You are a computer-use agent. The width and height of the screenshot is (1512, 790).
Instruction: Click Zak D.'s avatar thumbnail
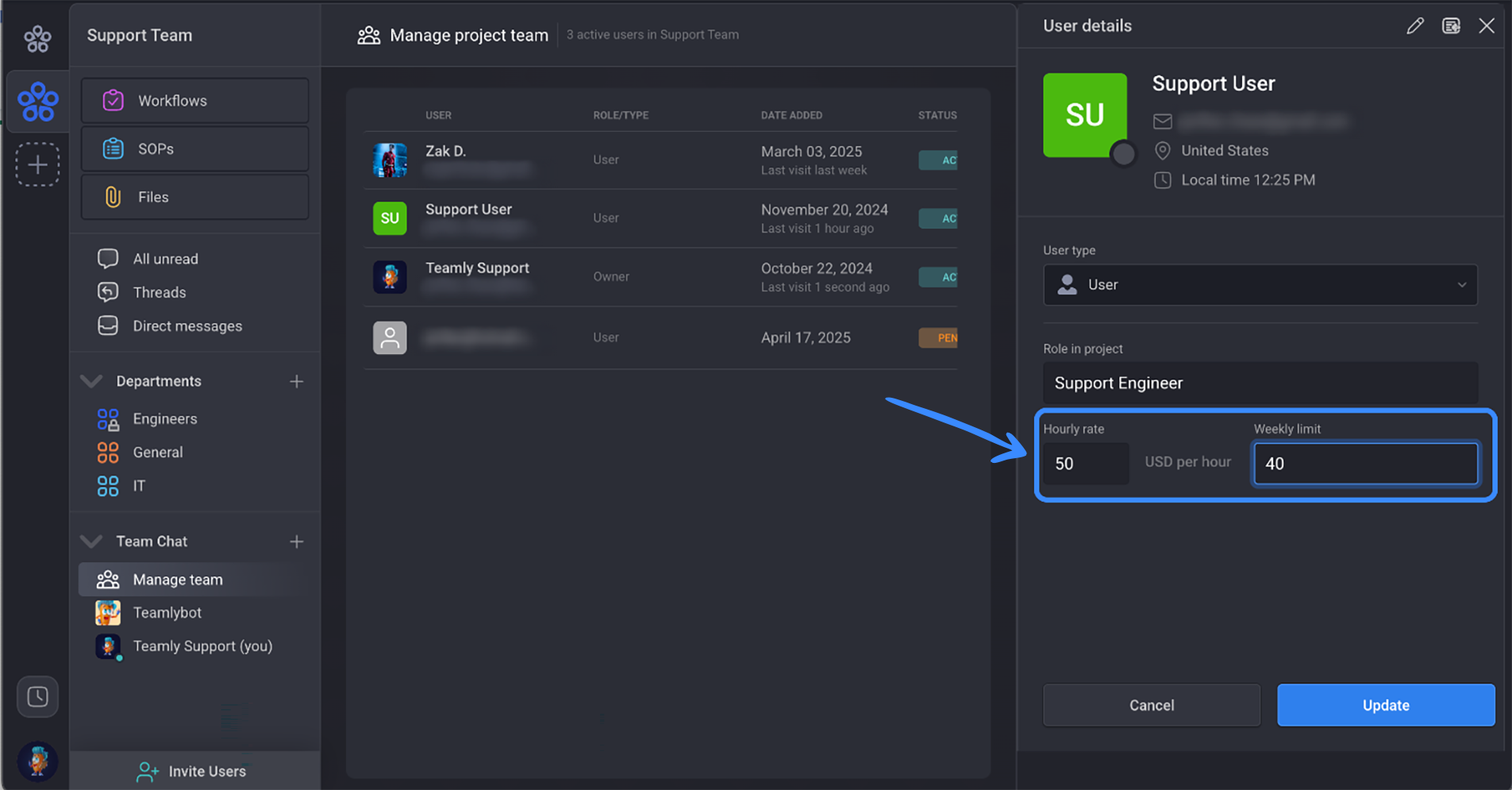tap(390, 160)
